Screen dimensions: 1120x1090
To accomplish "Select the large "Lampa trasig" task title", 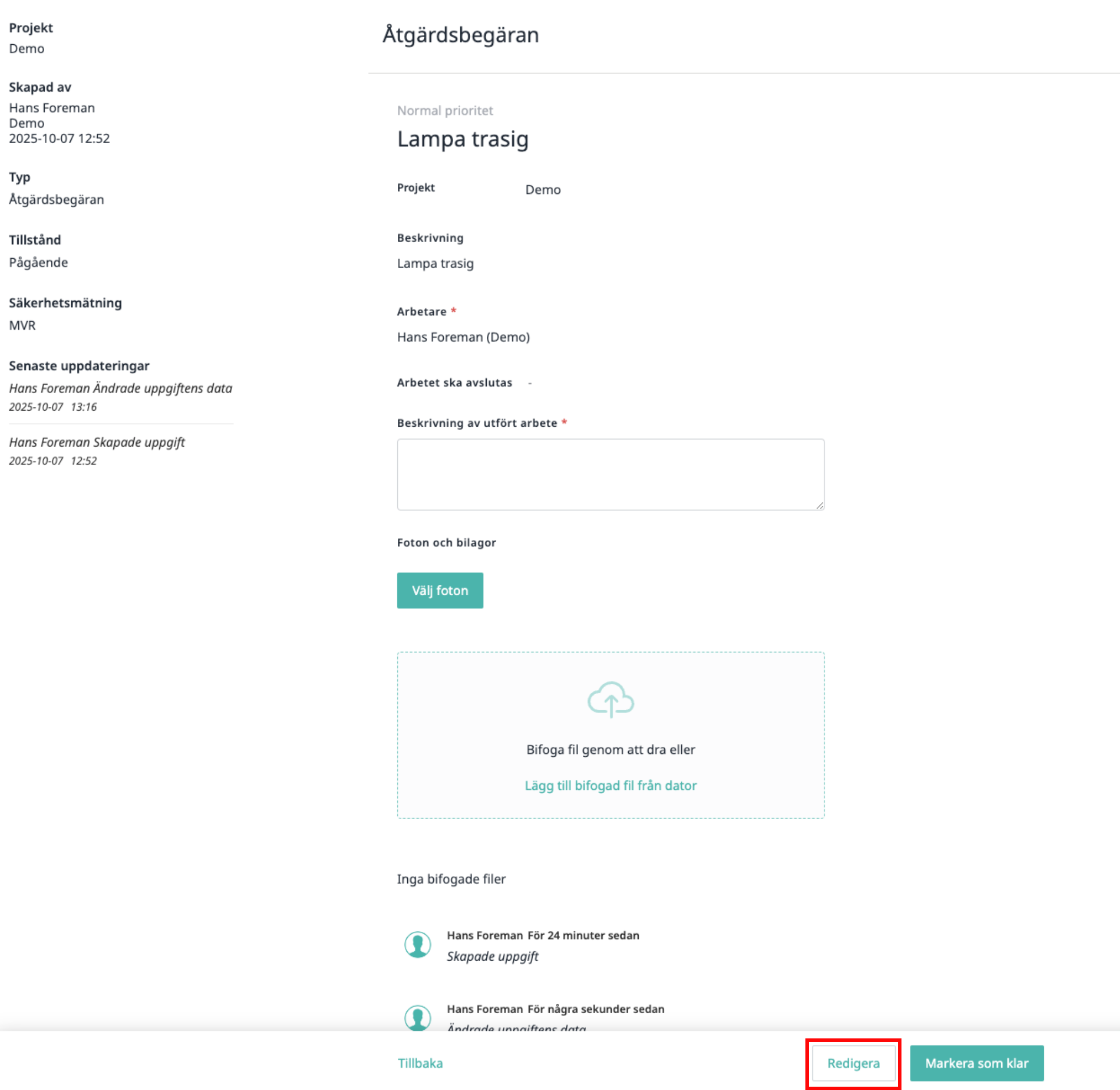I will (462, 139).
